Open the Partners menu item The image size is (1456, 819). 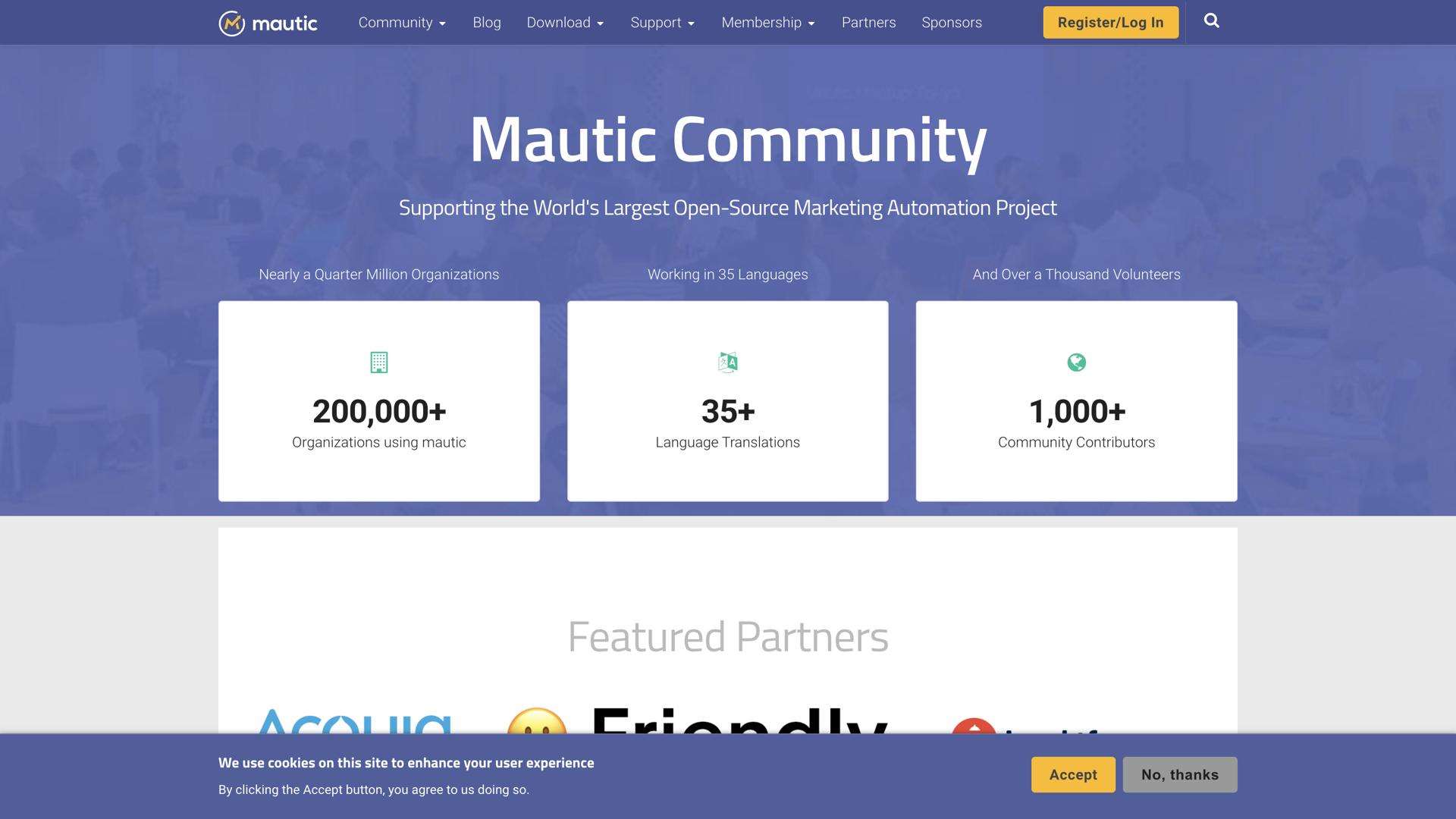click(x=868, y=22)
